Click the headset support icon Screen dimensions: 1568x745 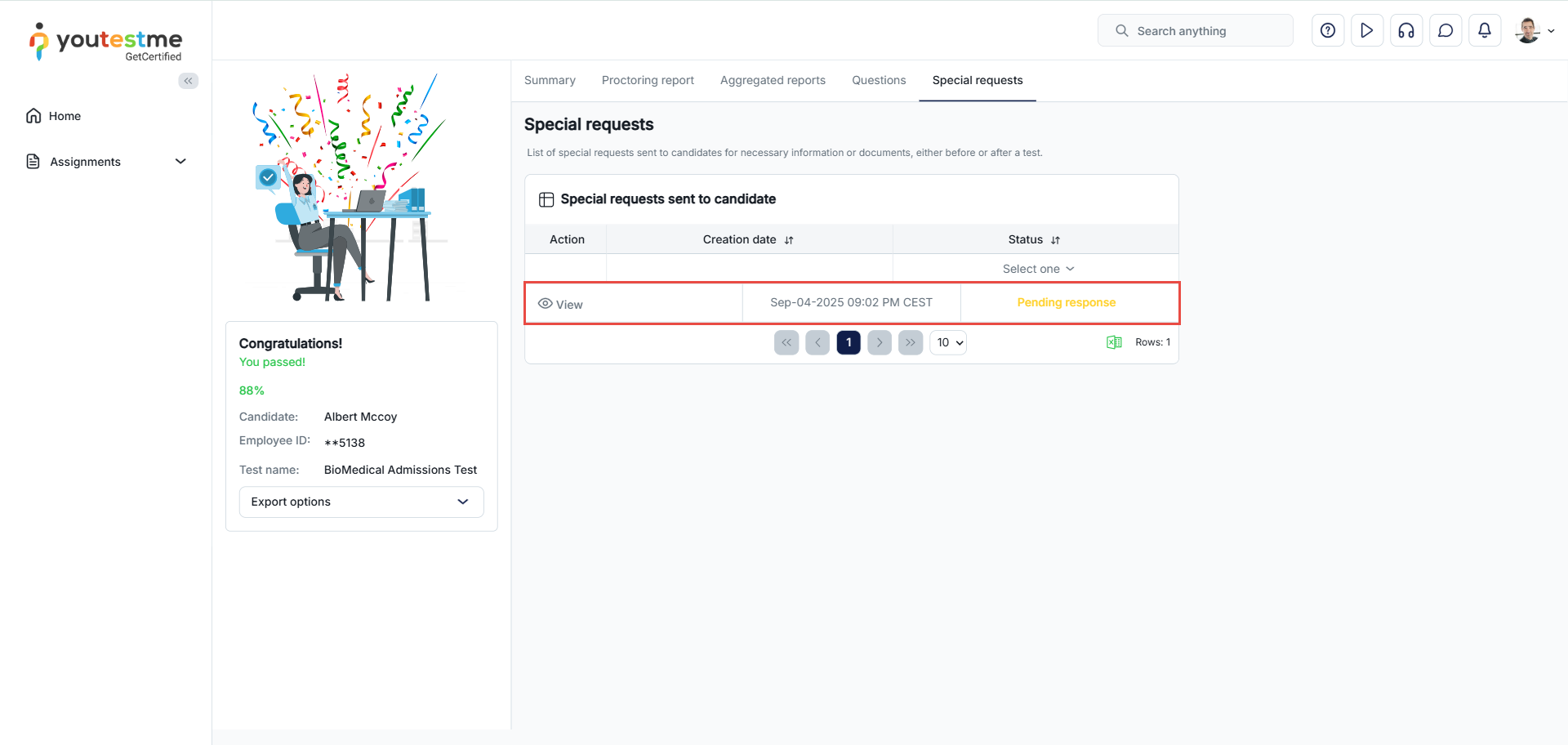click(x=1406, y=31)
